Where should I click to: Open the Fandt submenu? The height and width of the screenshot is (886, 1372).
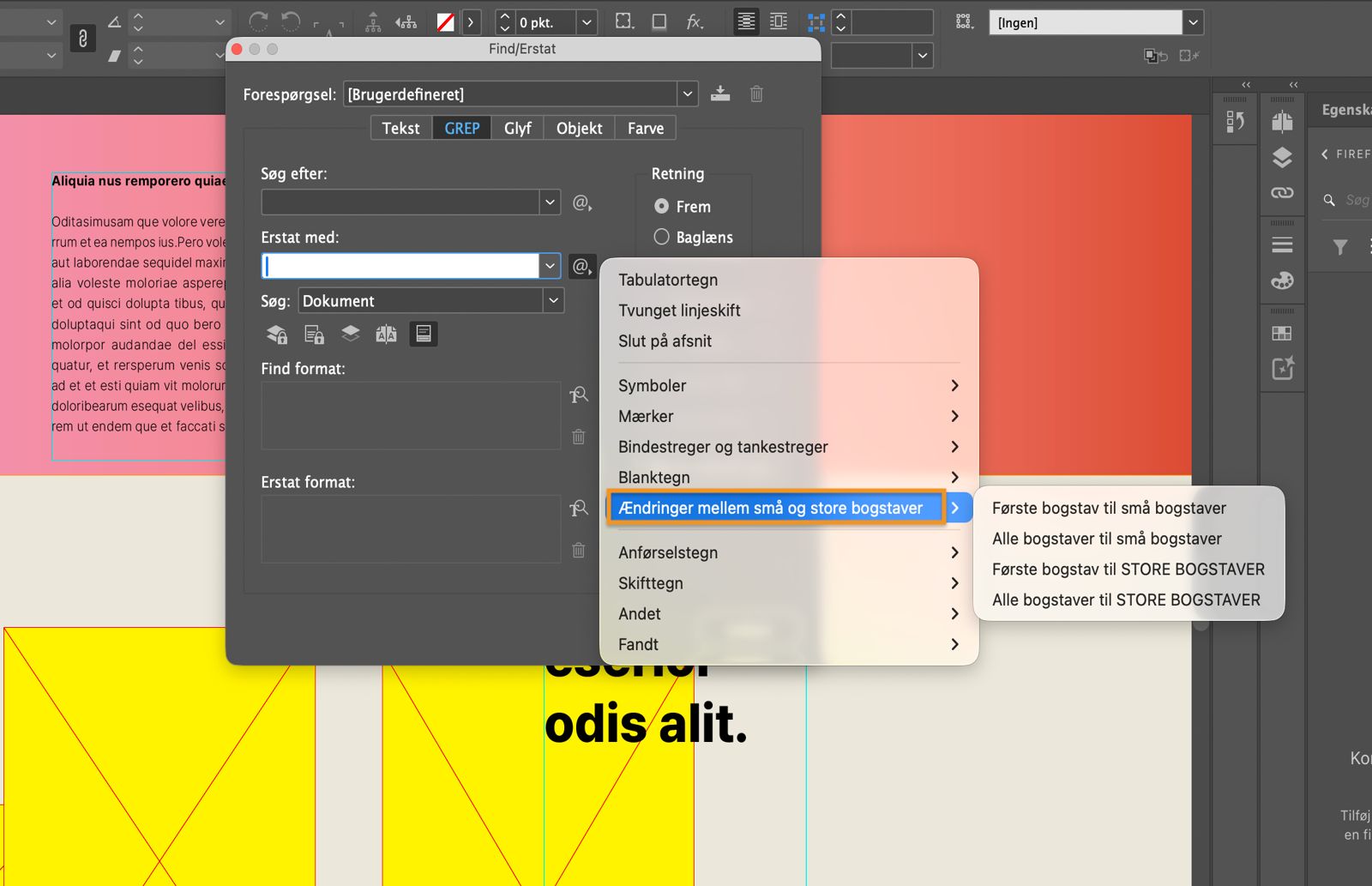tap(789, 645)
